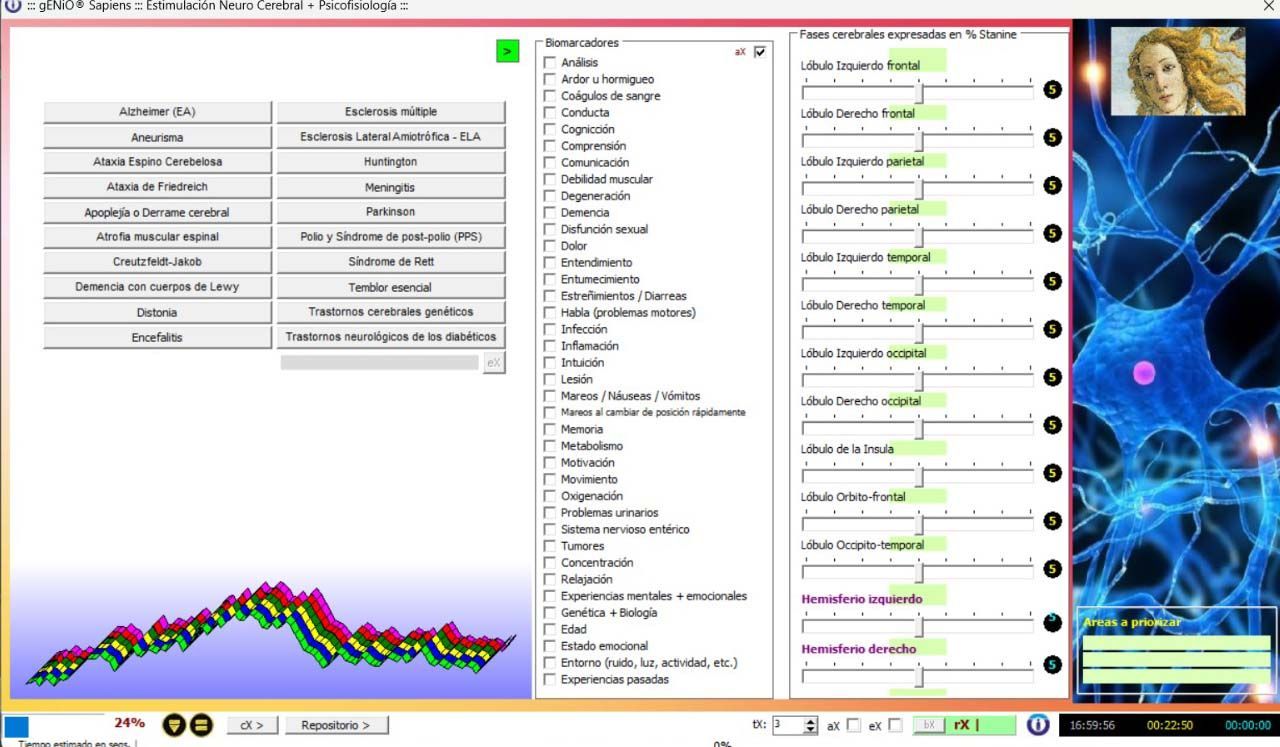Screen dimensions: 1280x747
Task: Select the Parkinson condition
Action: 390,212
